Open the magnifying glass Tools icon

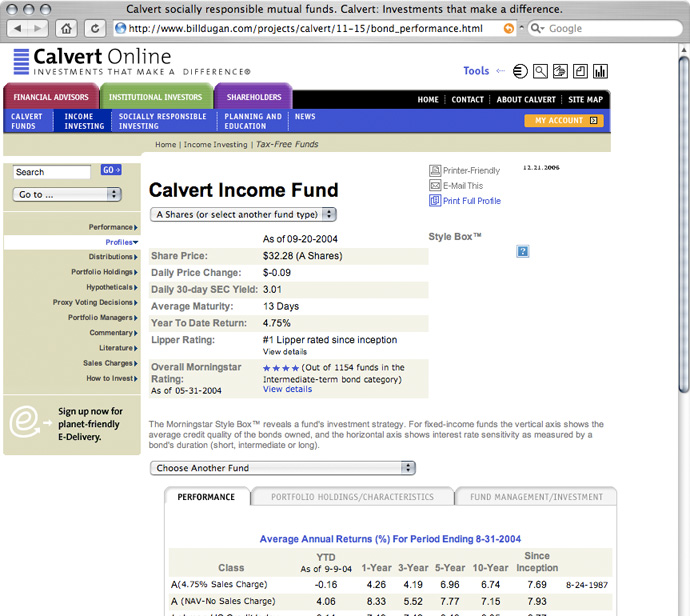540,71
